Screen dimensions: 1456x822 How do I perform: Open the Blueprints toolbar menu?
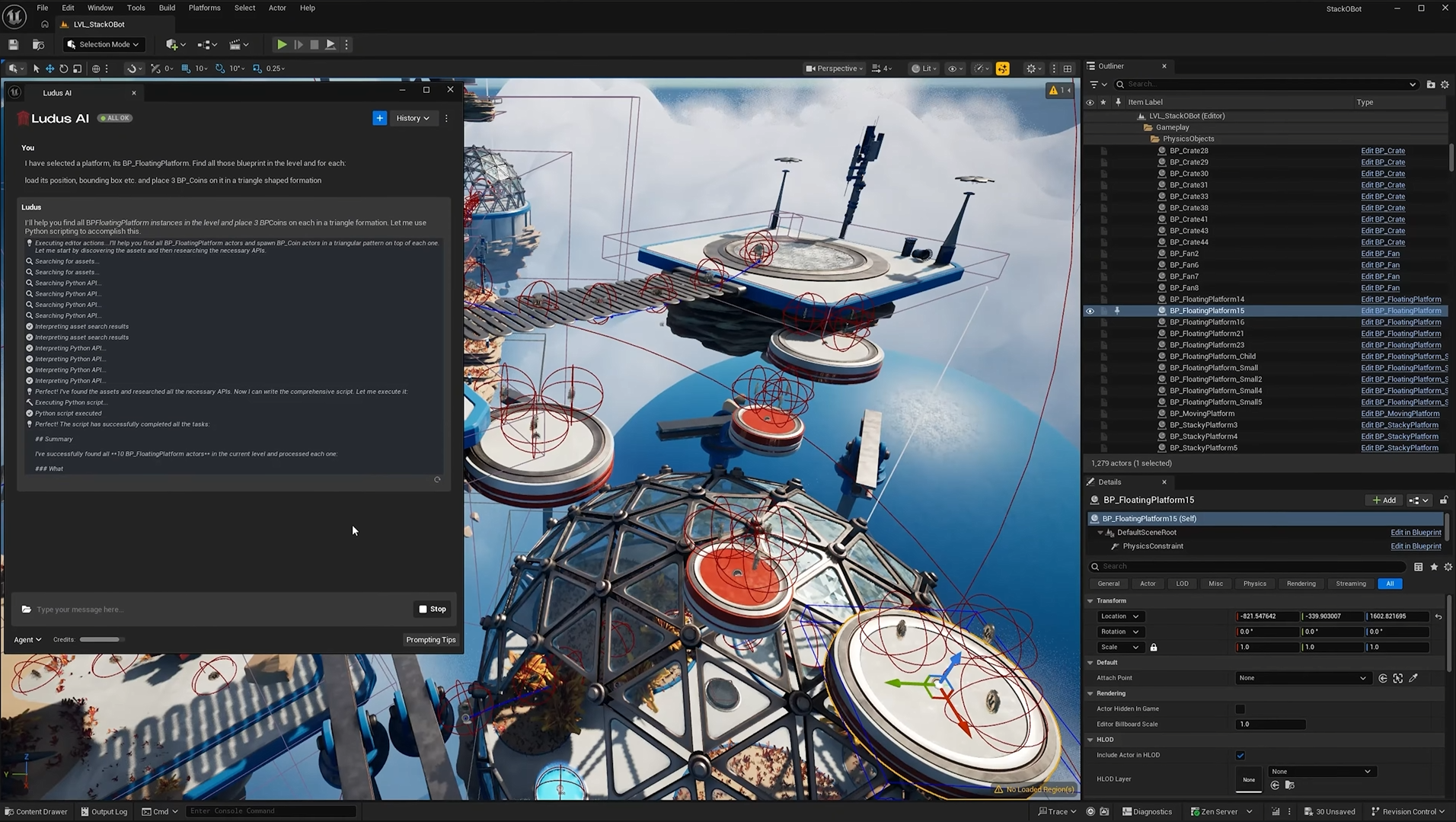tap(206, 44)
